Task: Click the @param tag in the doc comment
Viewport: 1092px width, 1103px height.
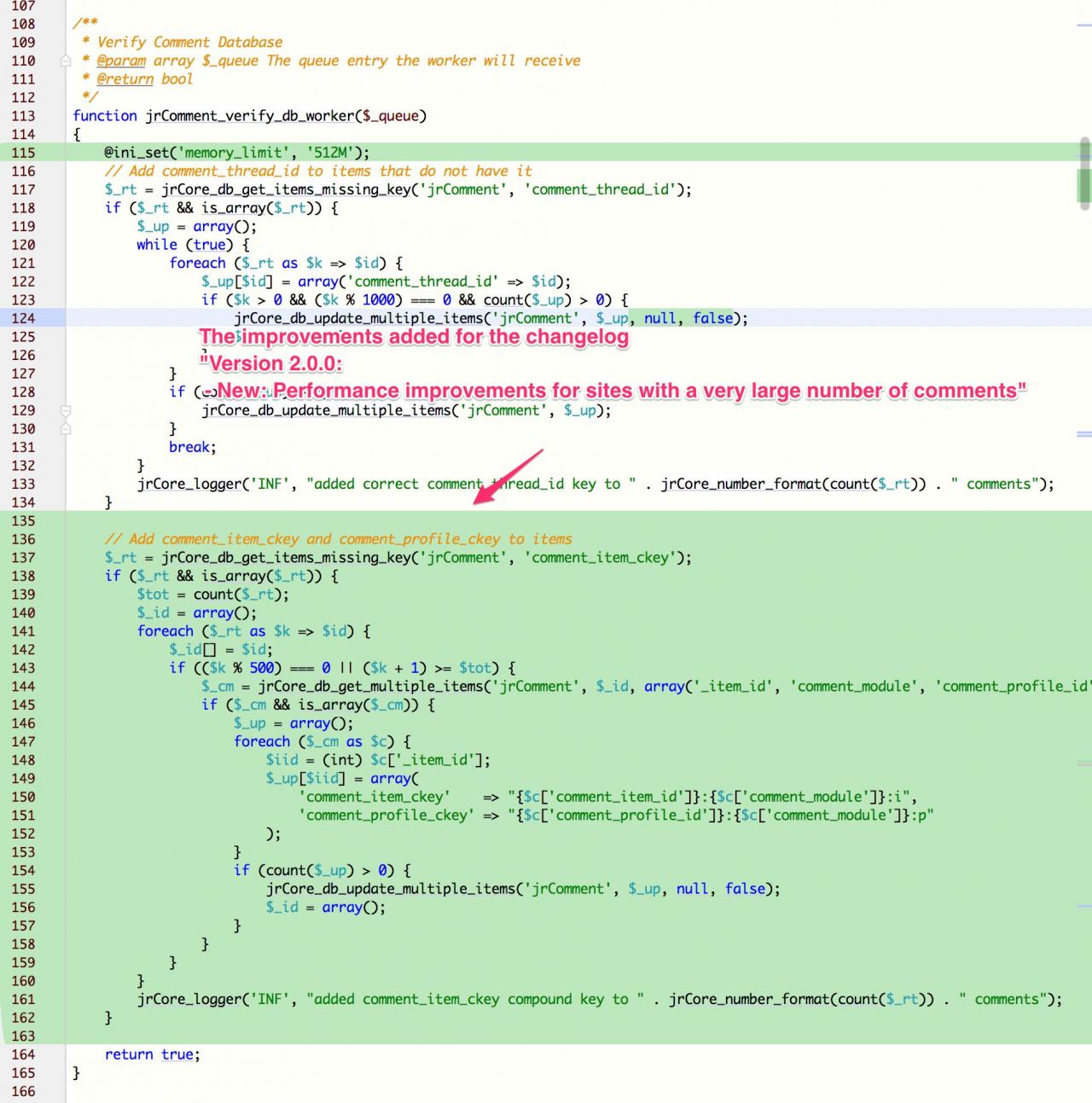Action: click(x=120, y=61)
